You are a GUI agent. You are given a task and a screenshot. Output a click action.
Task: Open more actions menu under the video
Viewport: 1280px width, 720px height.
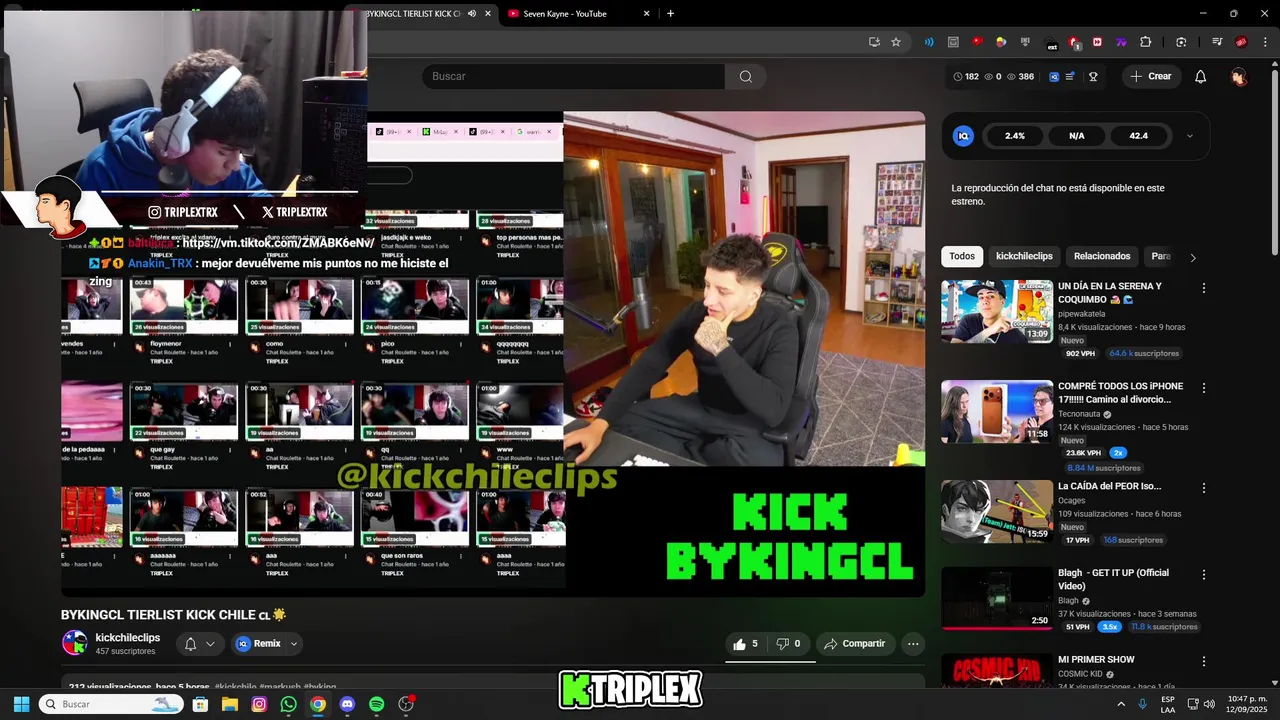point(913,644)
